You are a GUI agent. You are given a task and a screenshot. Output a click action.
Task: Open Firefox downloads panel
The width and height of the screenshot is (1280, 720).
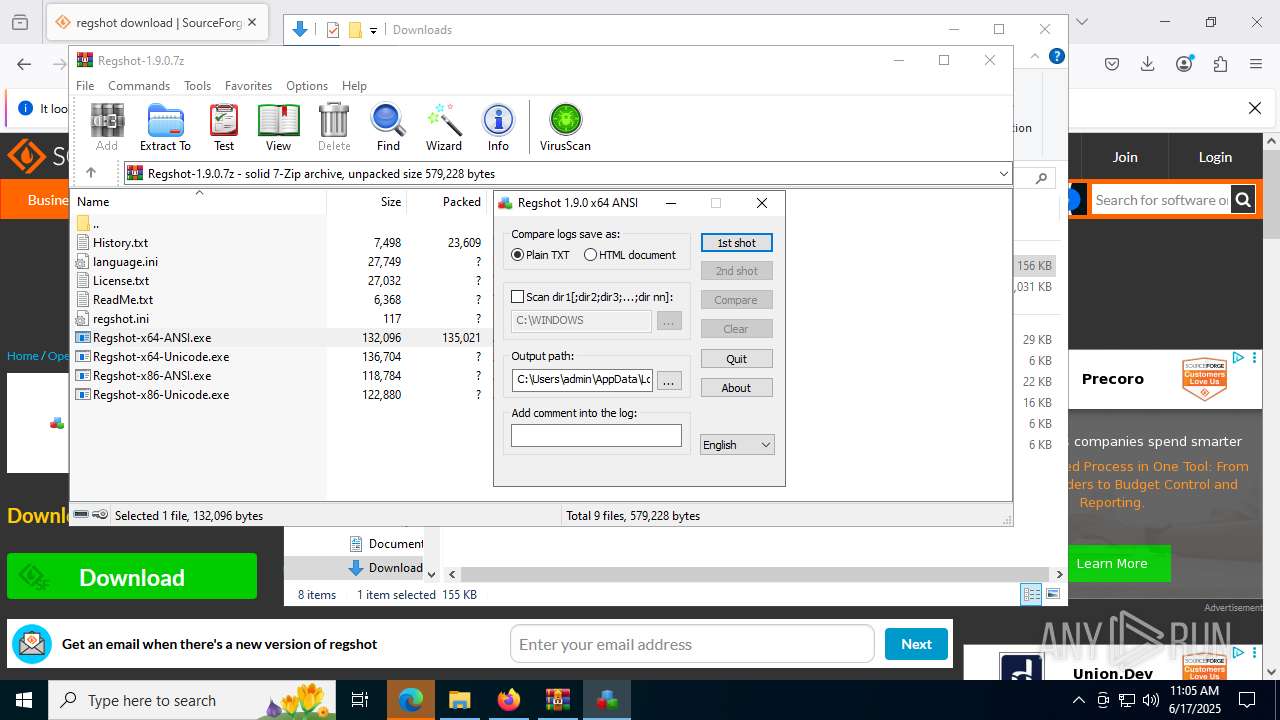[1148, 64]
